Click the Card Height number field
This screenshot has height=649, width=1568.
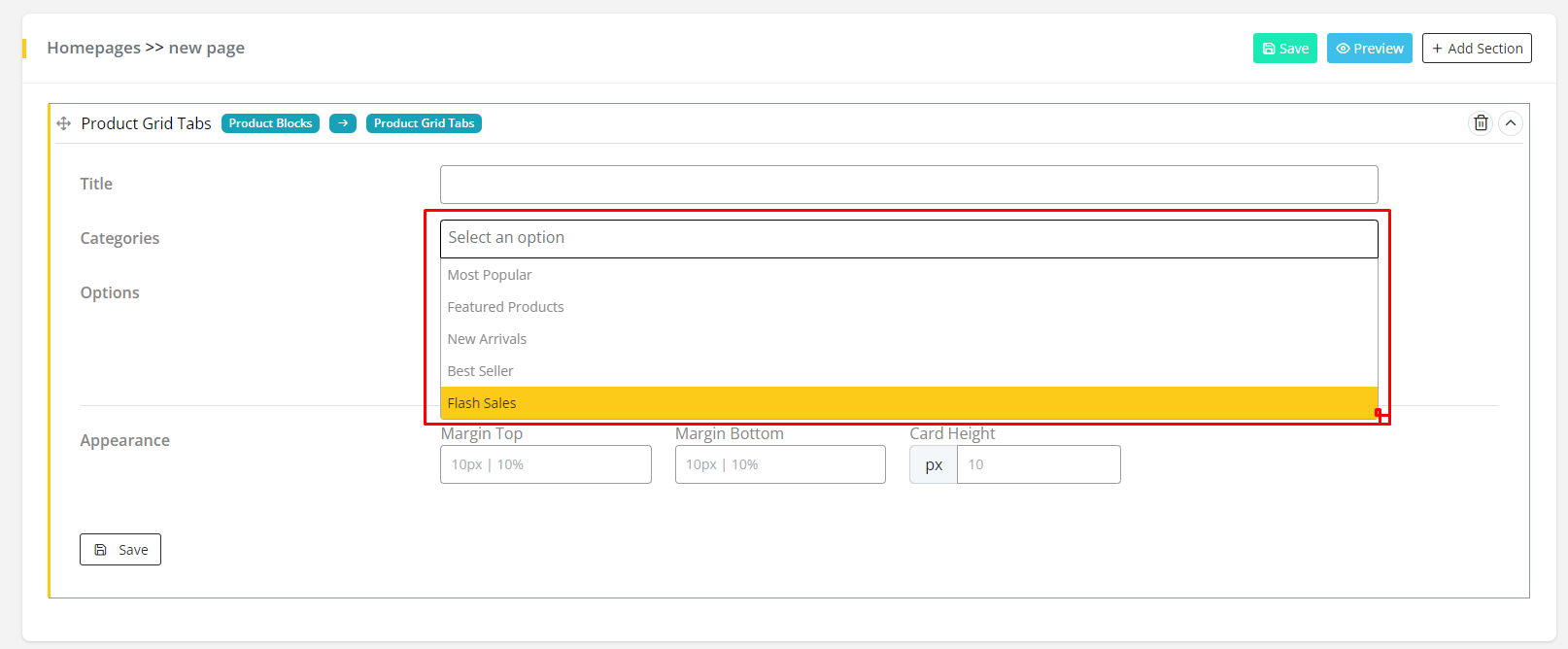pos(1038,464)
